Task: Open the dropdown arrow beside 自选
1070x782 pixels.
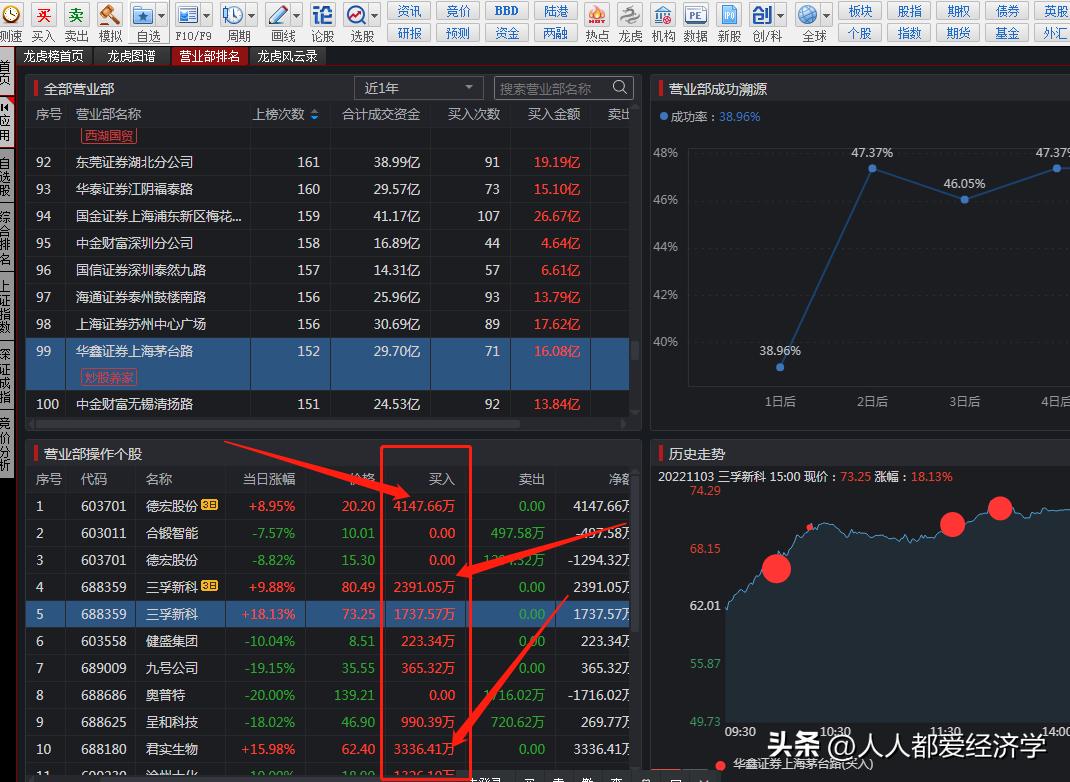Action: 163,16
